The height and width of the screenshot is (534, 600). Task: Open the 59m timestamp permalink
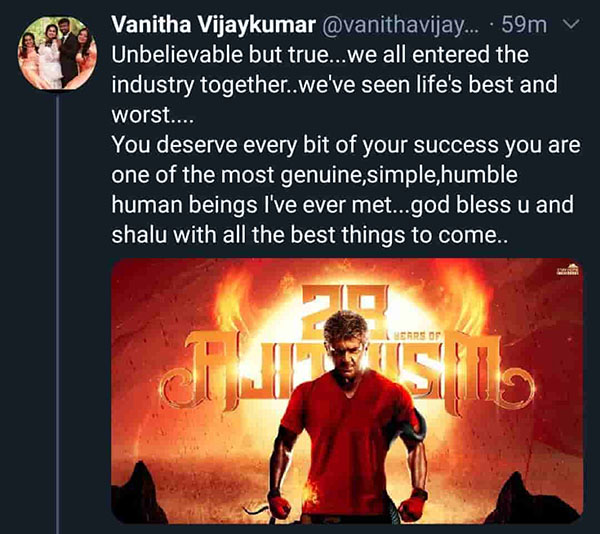click(x=524, y=25)
